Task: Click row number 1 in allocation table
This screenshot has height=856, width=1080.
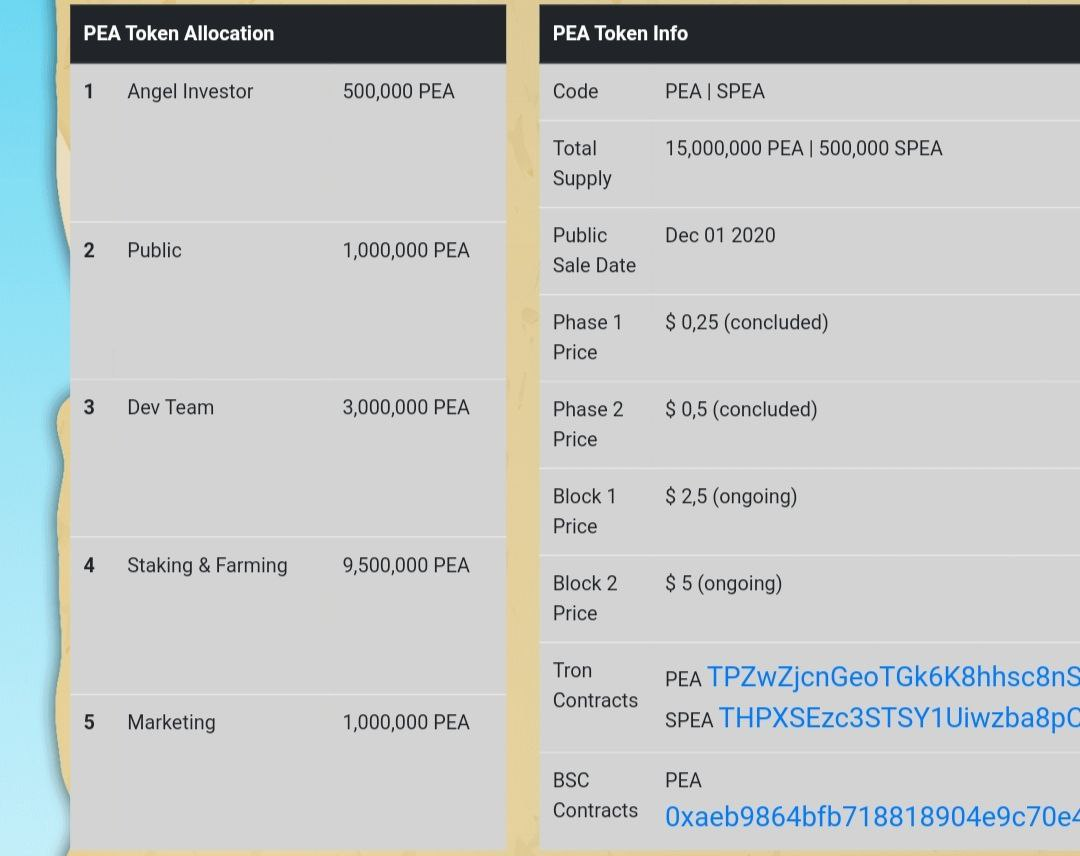Action: 89,91
